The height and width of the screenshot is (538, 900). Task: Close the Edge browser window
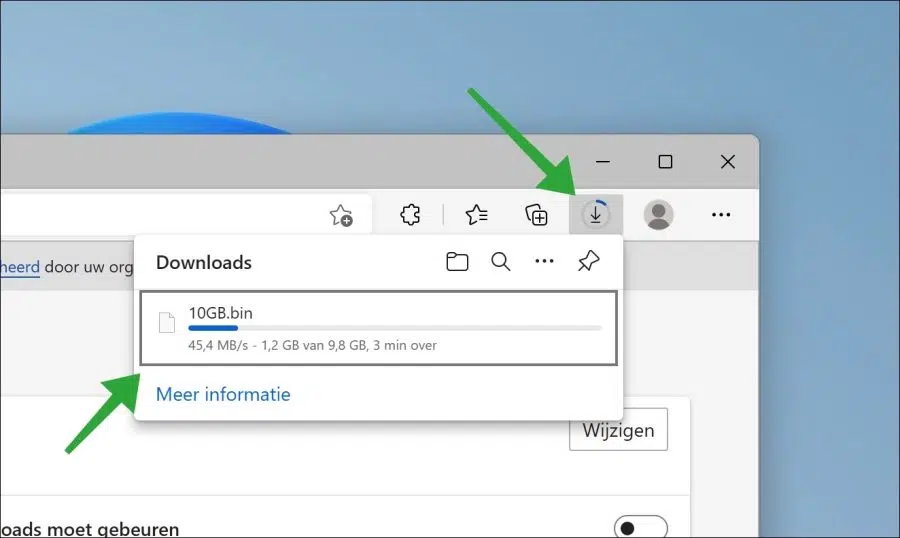pyautogui.click(x=728, y=162)
